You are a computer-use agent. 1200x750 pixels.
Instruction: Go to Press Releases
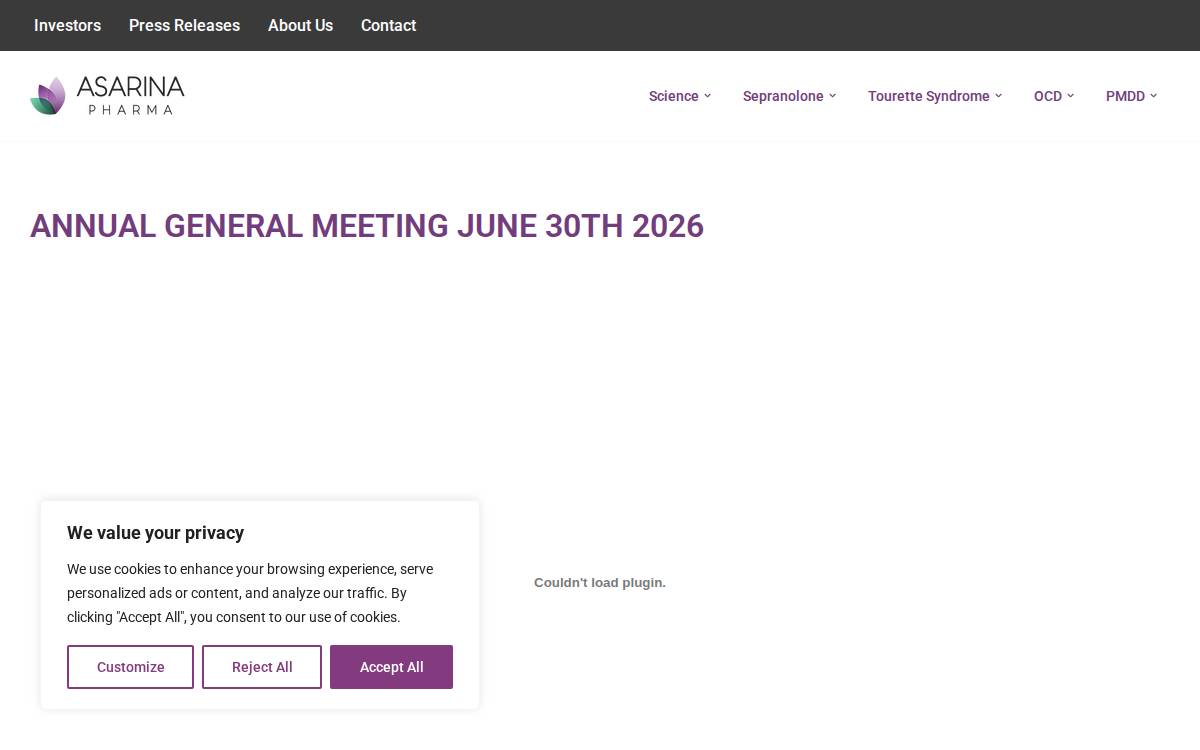click(x=184, y=25)
